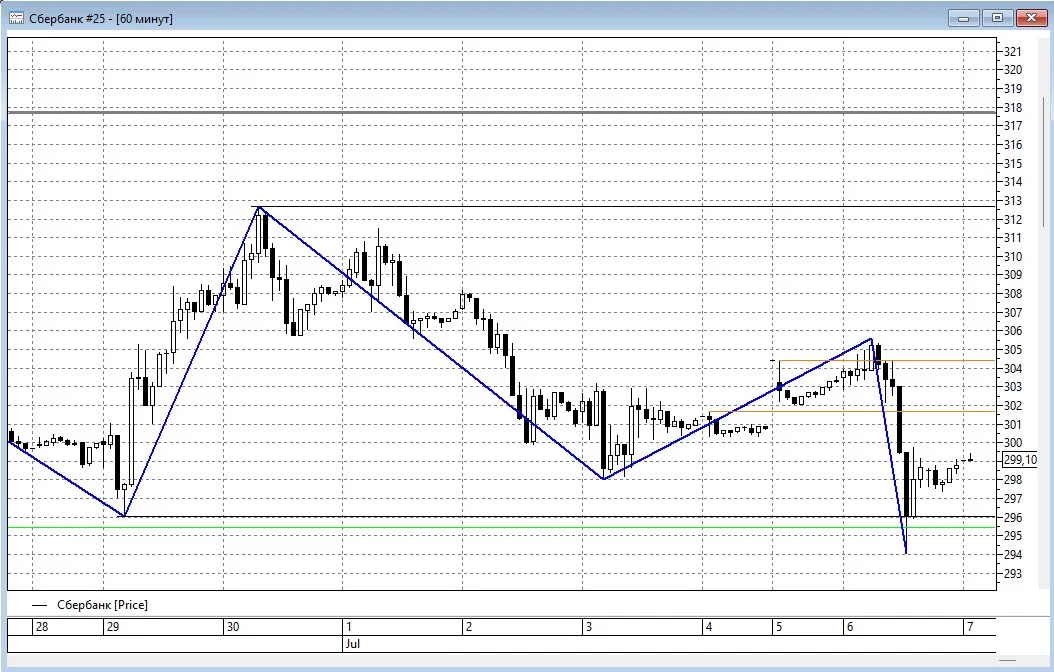Click date label 2 on time axis
This screenshot has width=1054, height=672.
tap(469, 627)
